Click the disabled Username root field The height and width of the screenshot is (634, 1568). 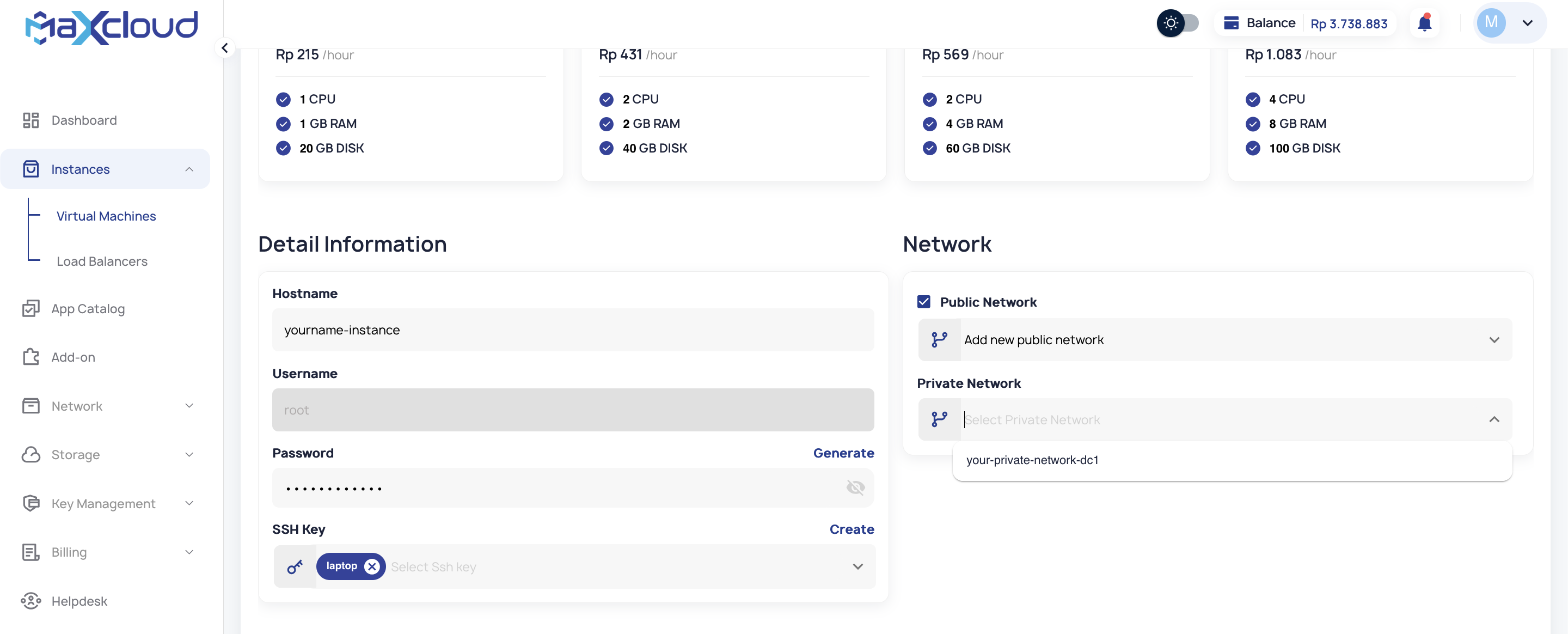coord(573,410)
